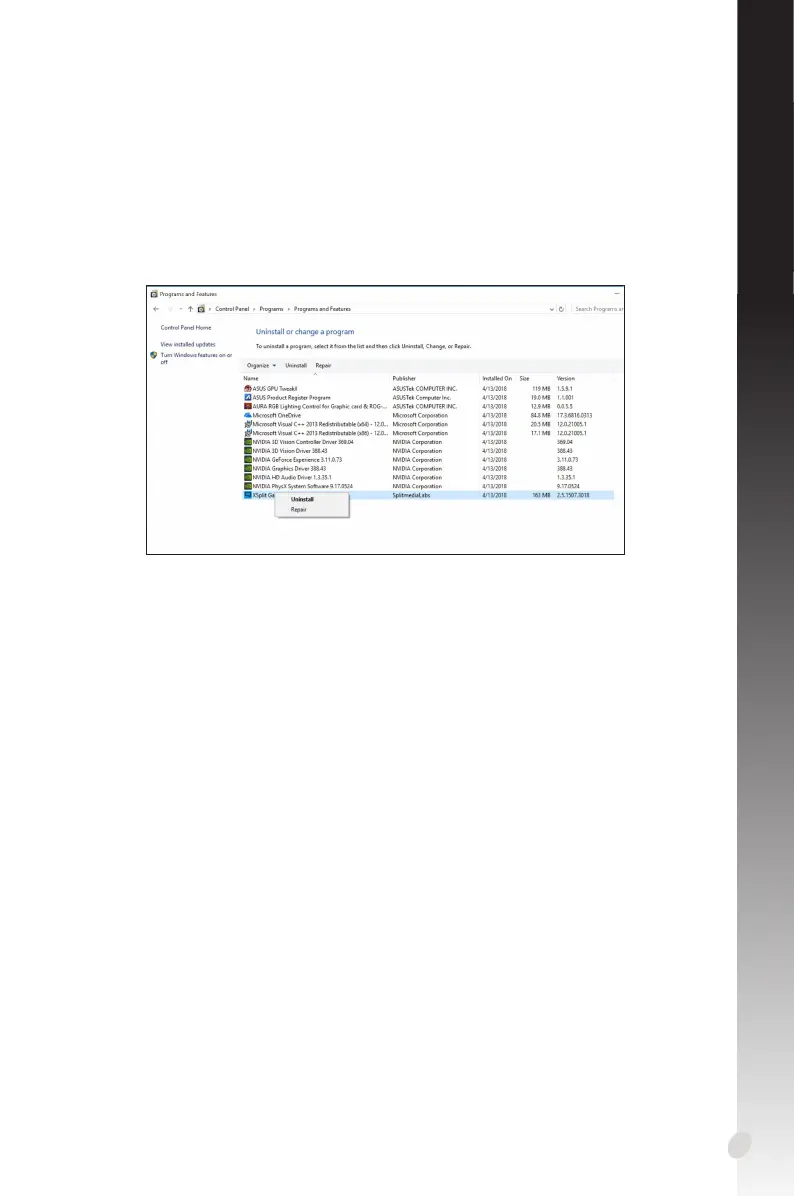Choose Uninstall from the context menu
Screen dimensions: 794x1196
tap(302, 500)
